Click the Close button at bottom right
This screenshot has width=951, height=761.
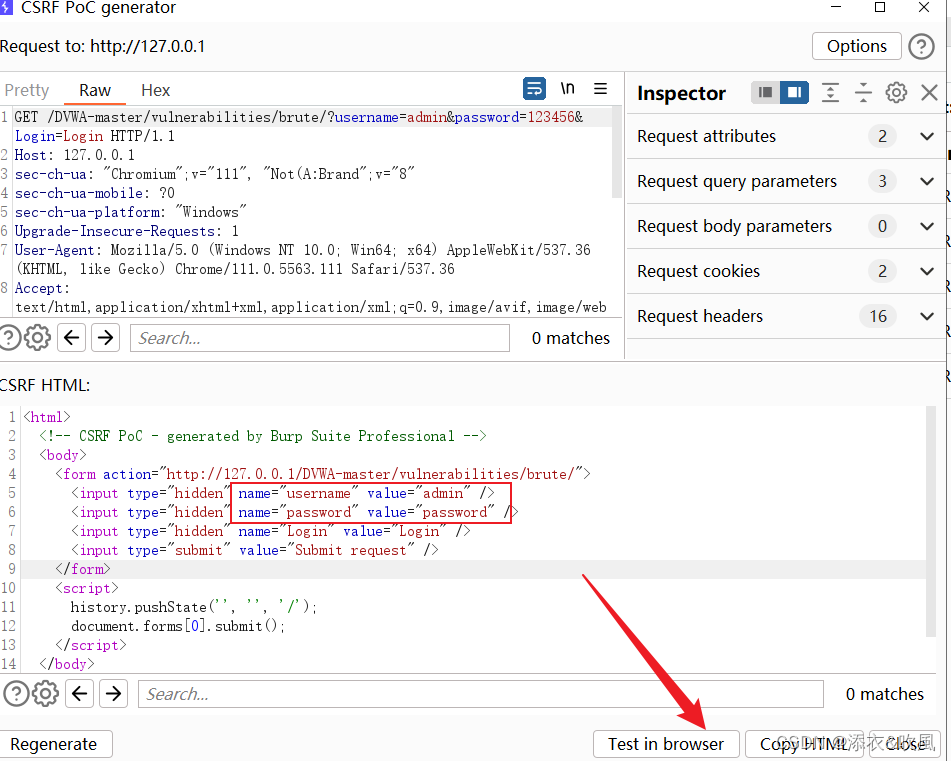pos(905,744)
